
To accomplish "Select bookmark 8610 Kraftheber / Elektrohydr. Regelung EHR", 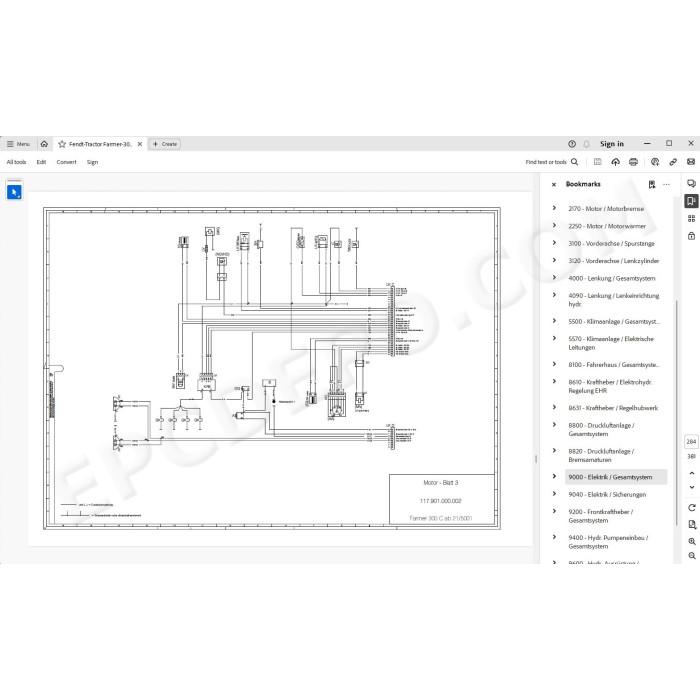I will pyautogui.click(x=610, y=386).
